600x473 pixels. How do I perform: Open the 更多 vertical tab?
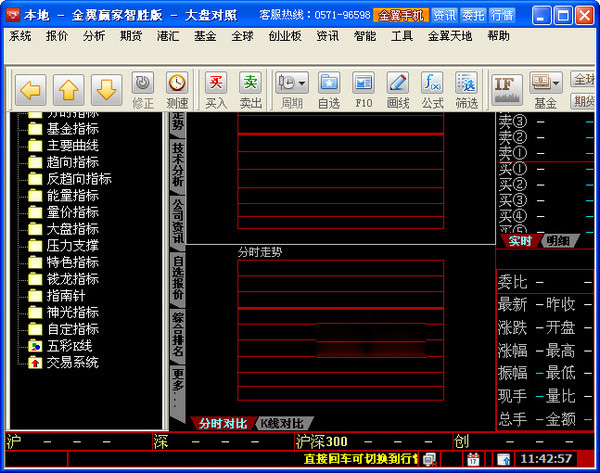178,393
